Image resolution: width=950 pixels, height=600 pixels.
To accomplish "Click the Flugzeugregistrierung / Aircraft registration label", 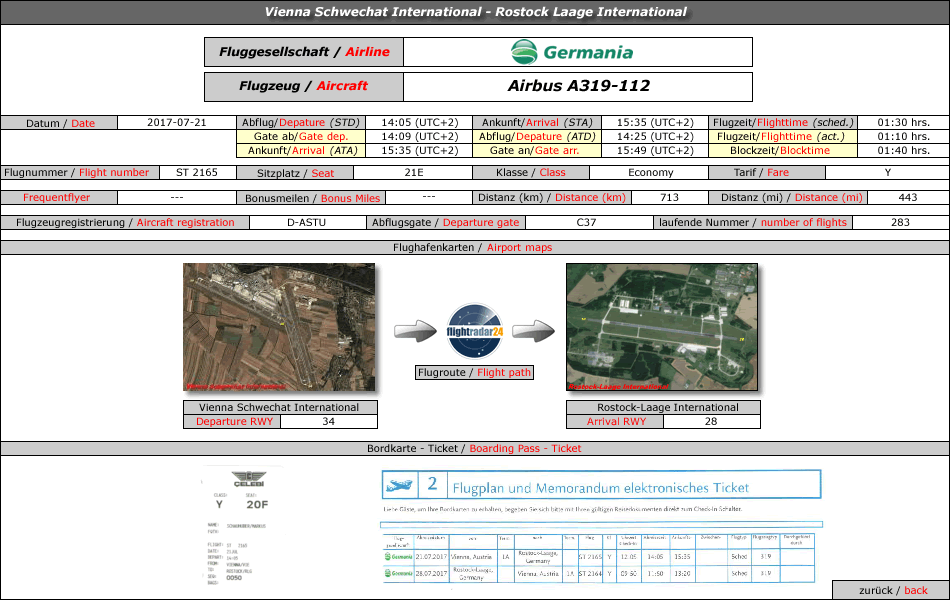I will pyautogui.click(x=125, y=222).
